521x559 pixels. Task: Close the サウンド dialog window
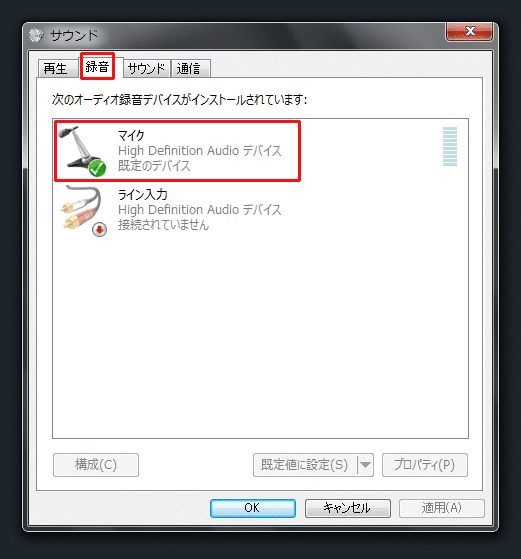[x=469, y=31]
